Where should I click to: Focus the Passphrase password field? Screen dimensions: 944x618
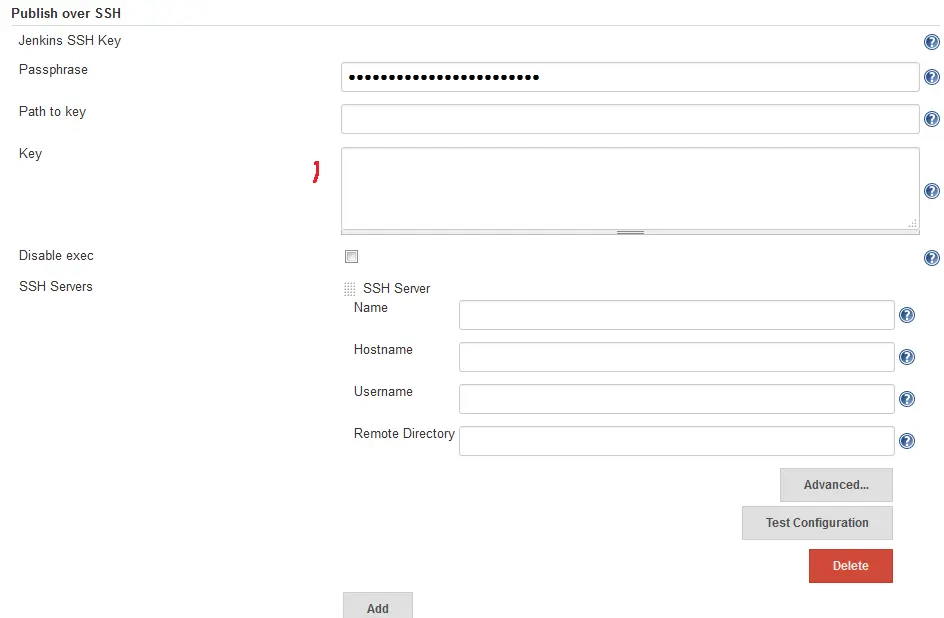630,77
